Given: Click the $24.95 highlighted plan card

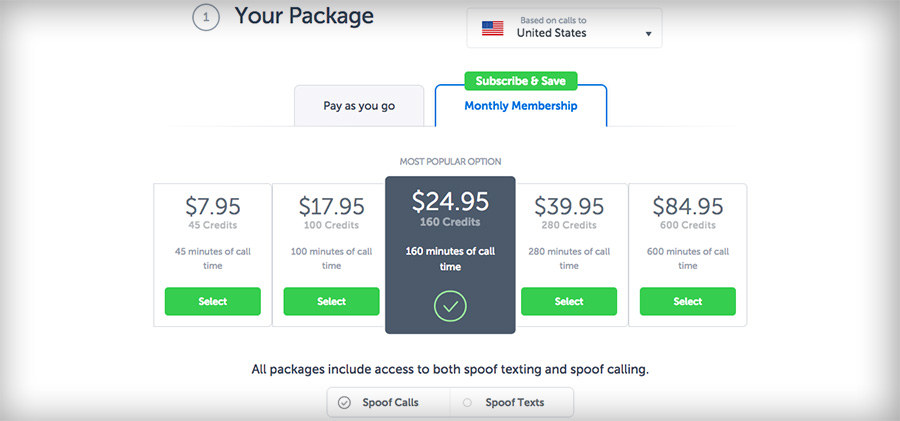Looking at the screenshot, I should (450, 255).
